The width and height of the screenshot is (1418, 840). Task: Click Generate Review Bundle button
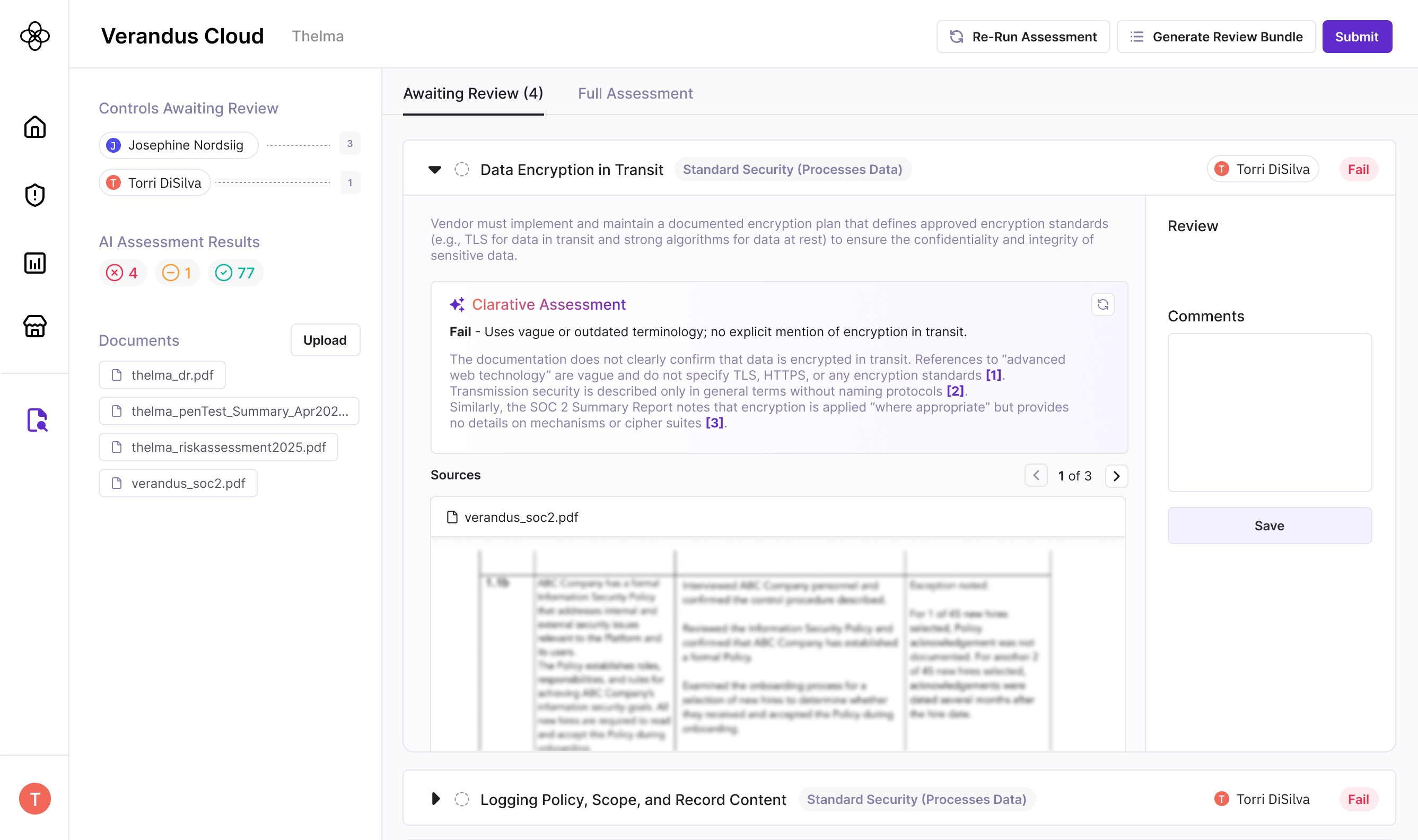tap(1215, 37)
